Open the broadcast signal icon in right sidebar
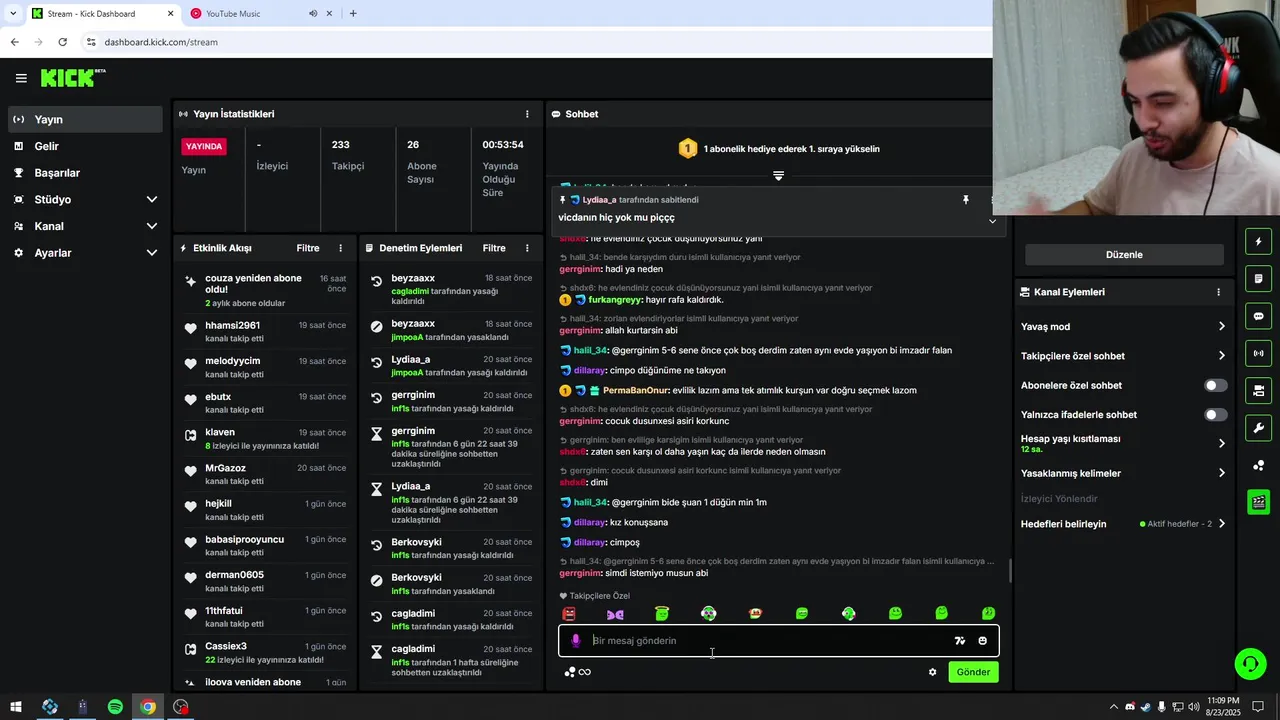The height and width of the screenshot is (720, 1280). click(1258, 353)
